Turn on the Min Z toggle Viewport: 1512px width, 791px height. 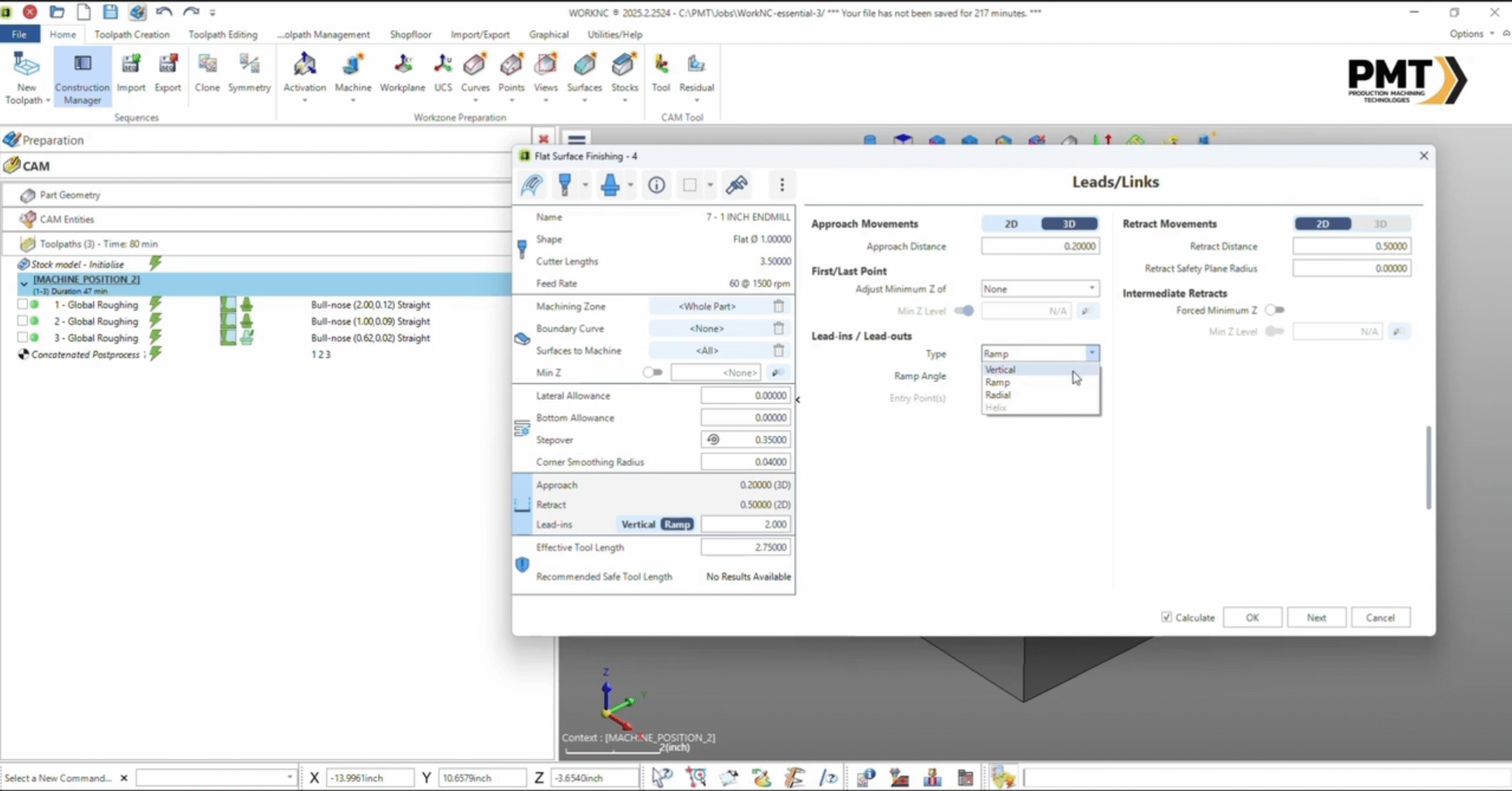(653, 373)
